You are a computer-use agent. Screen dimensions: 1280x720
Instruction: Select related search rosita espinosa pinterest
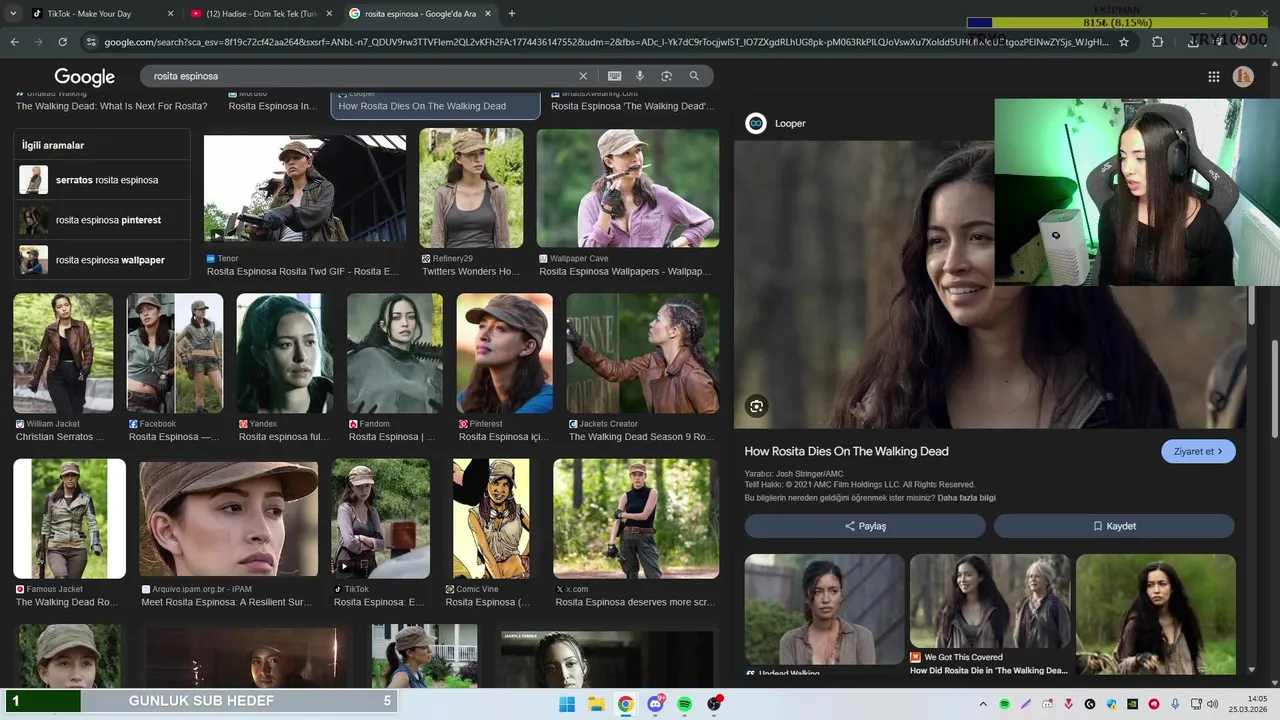102,220
